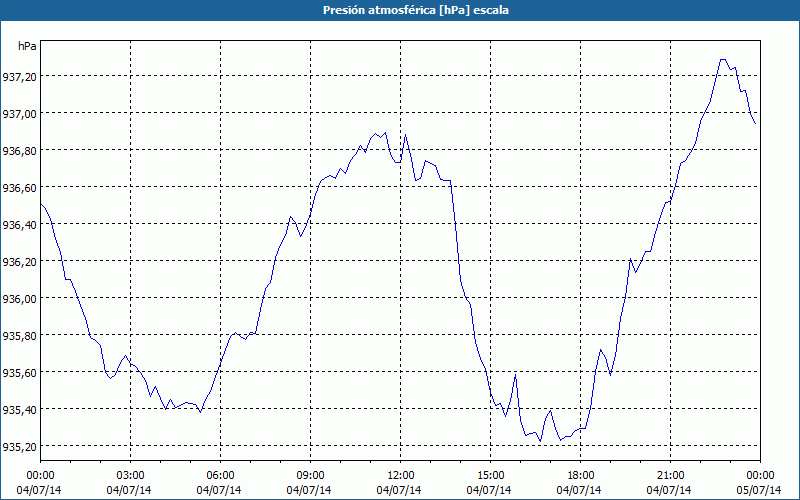Screen dimensions: 800x500
Task: Click the 937,20 y-axis label
Action: coord(19,77)
